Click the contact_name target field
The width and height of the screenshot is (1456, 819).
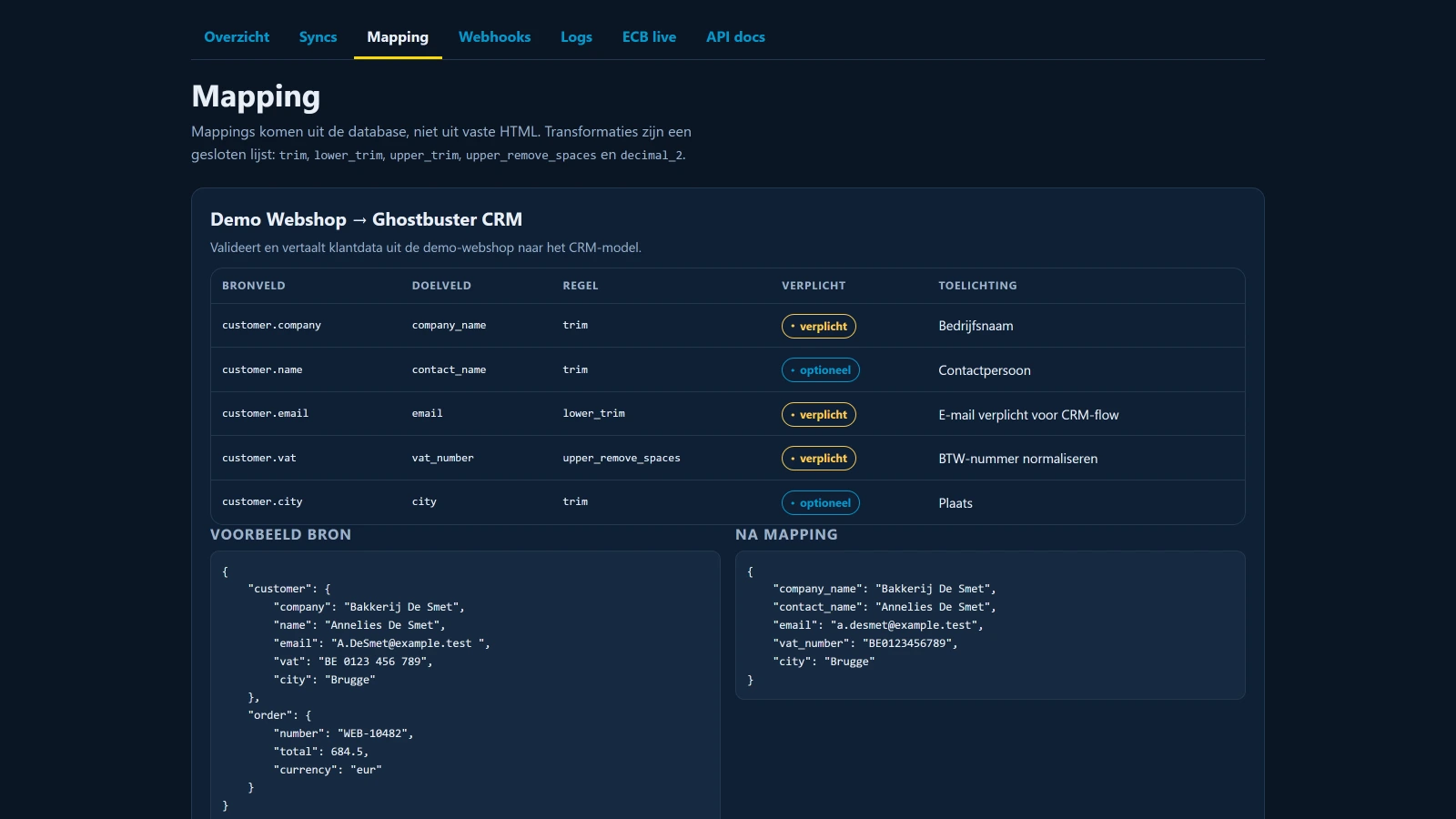pyautogui.click(x=449, y=370)
